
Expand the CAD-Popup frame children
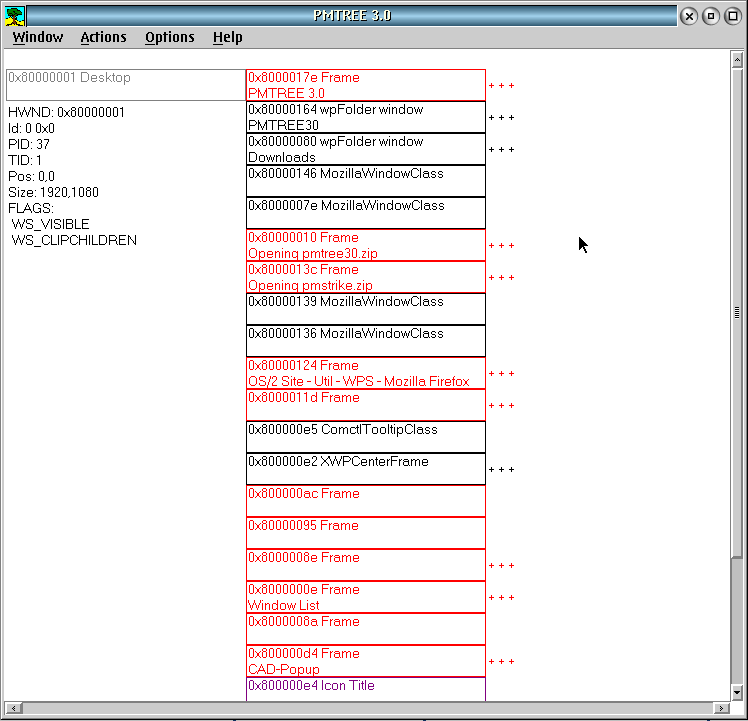point(501,661)
